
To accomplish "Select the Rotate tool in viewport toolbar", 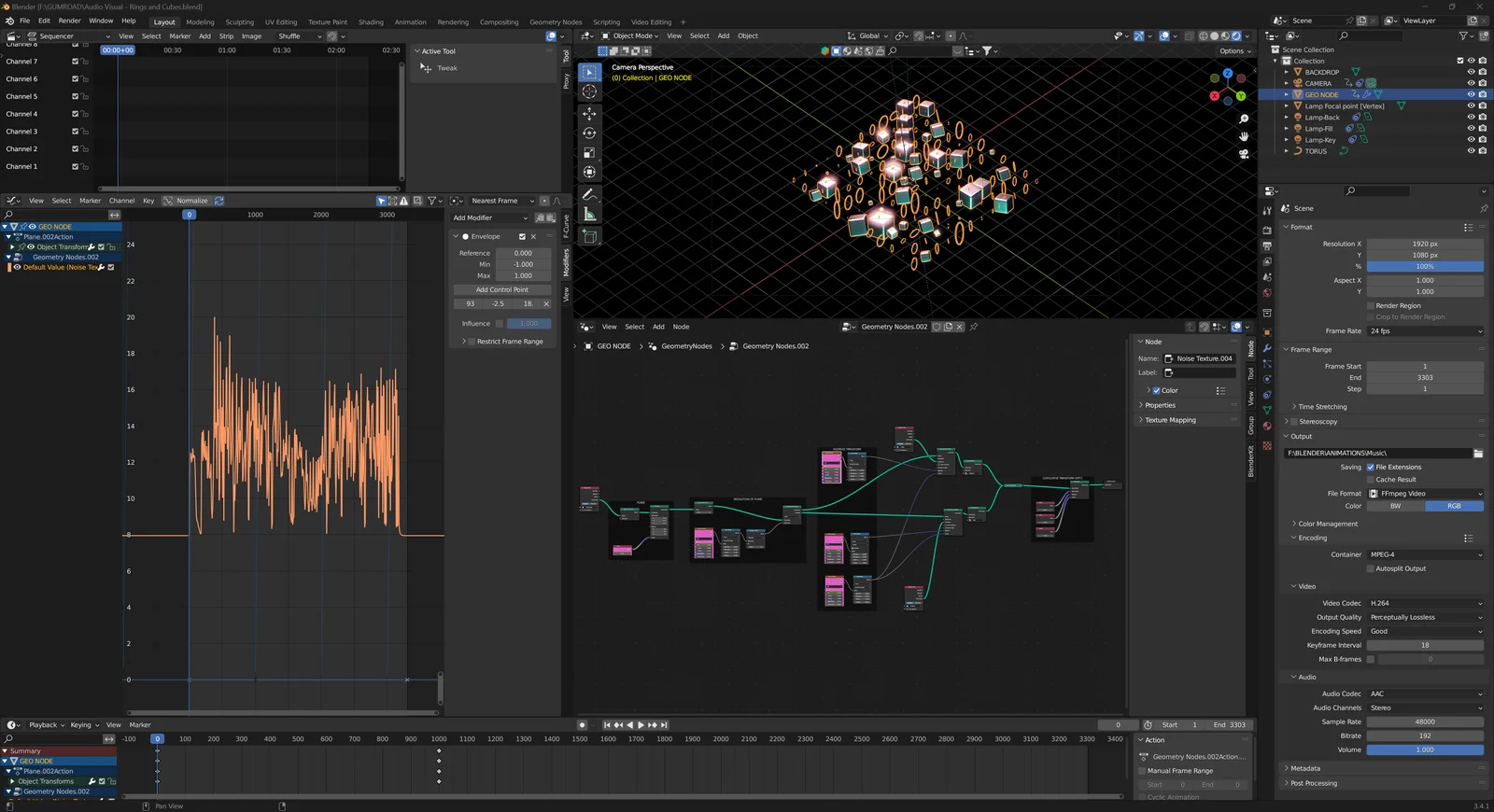I will pos(589,133).
